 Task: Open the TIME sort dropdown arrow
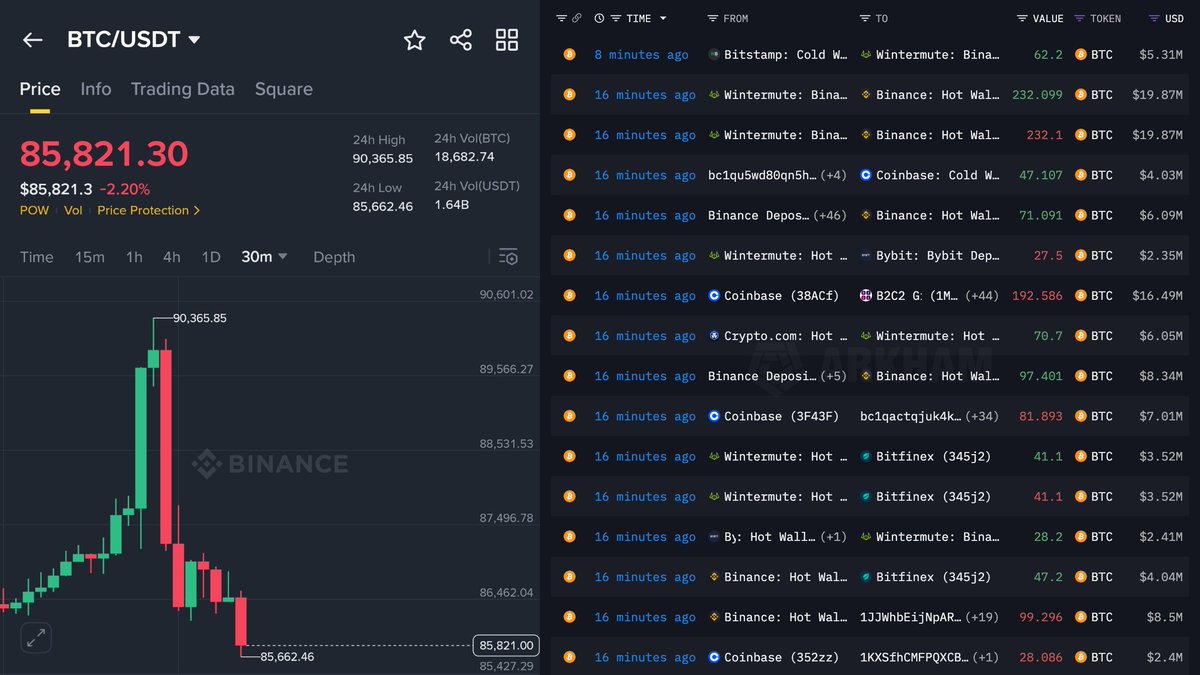[x=663, y=19]
